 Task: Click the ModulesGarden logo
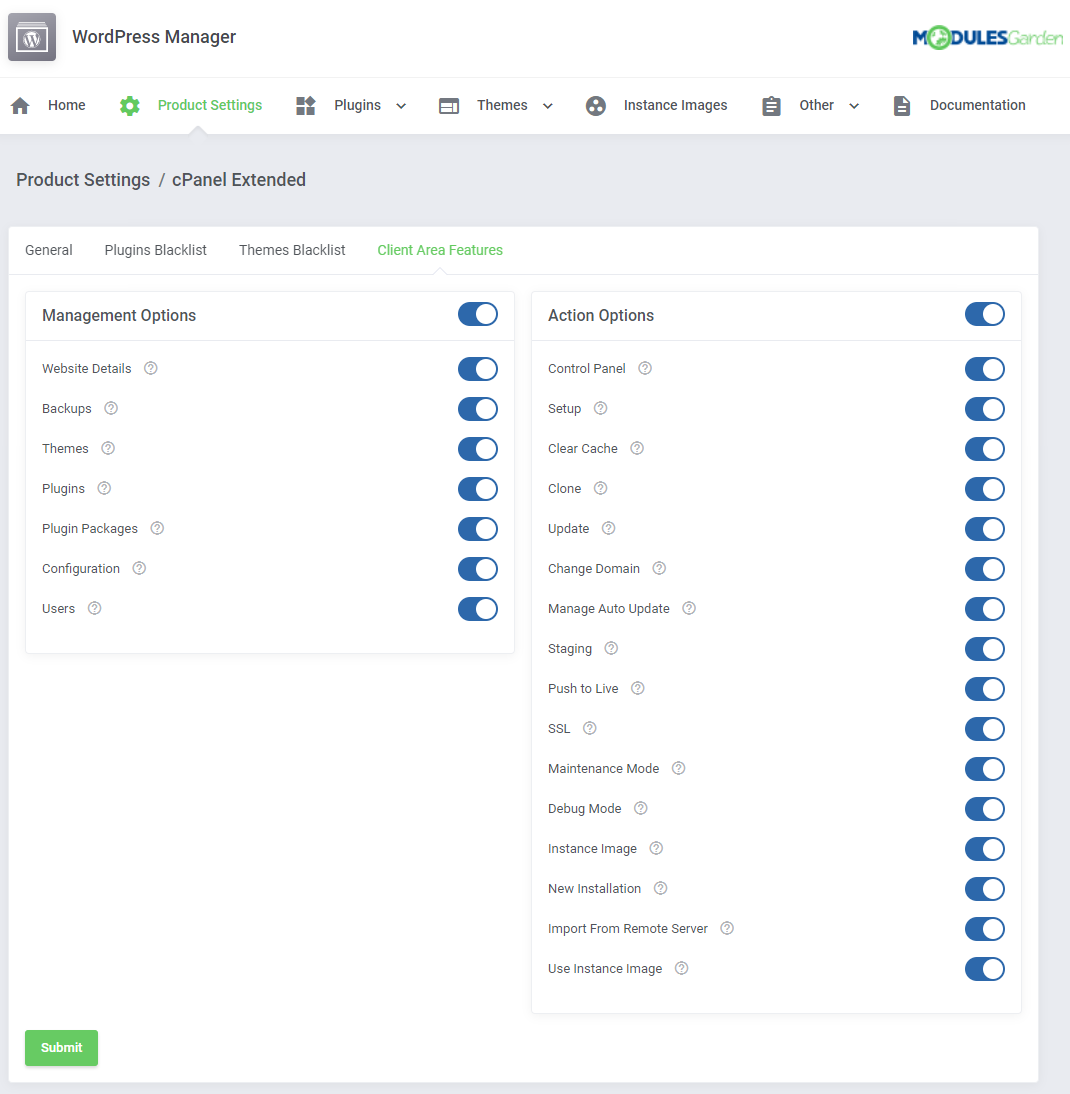pyautogui.click(x=988, y=38)
